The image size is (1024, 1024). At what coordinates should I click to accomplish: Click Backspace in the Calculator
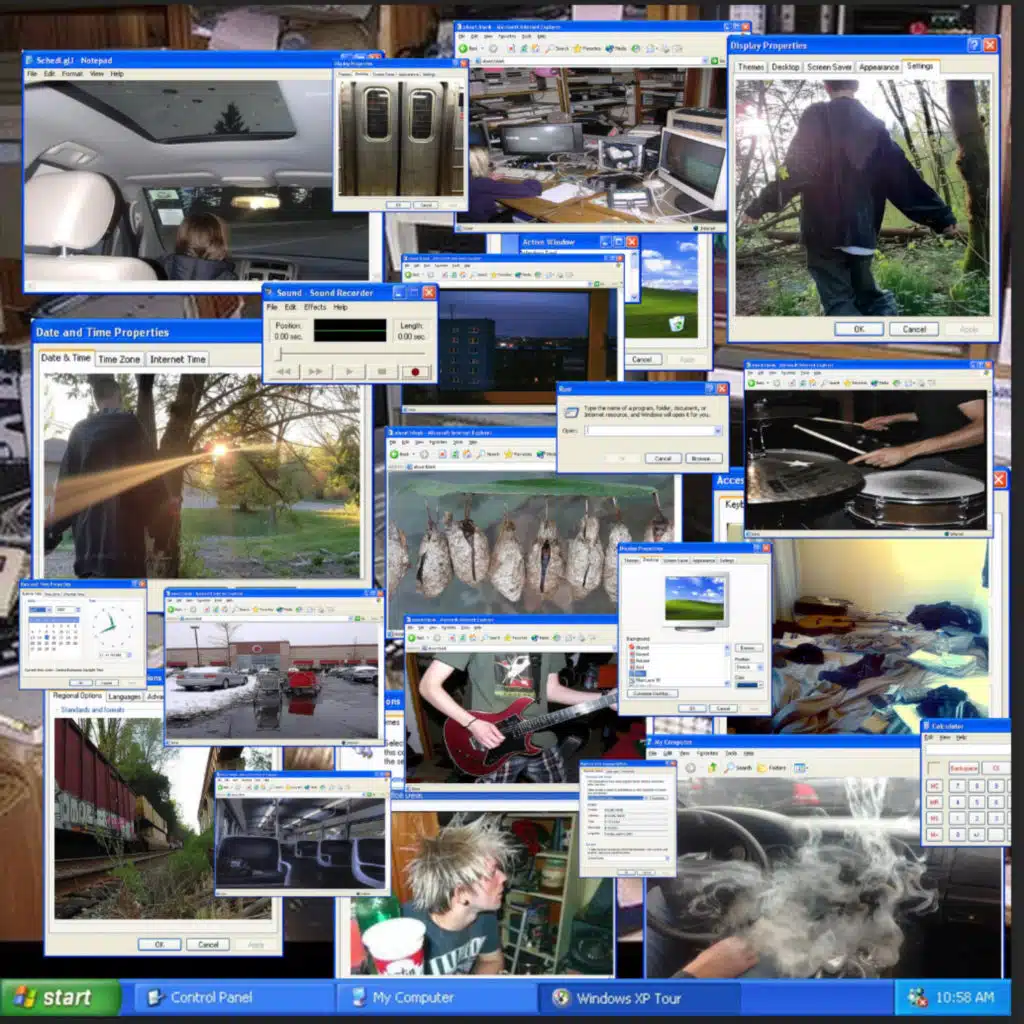click(x=963, y=768)
